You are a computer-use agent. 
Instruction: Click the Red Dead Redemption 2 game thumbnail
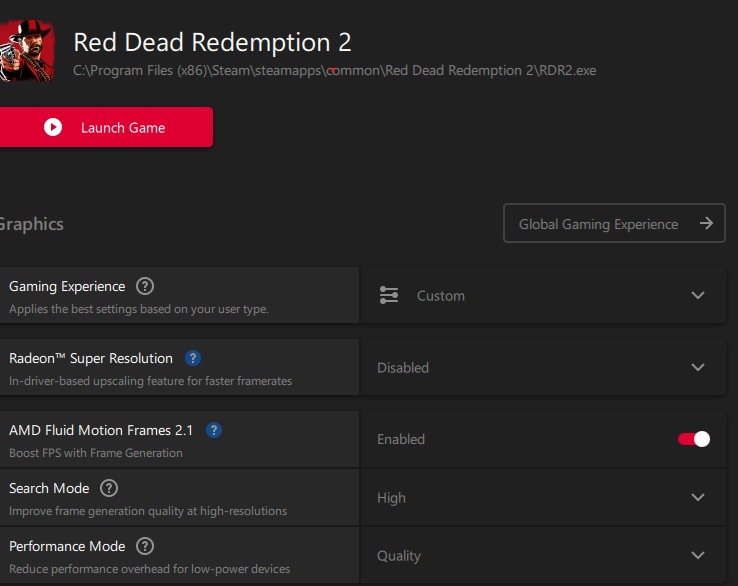tap(27, 51)
